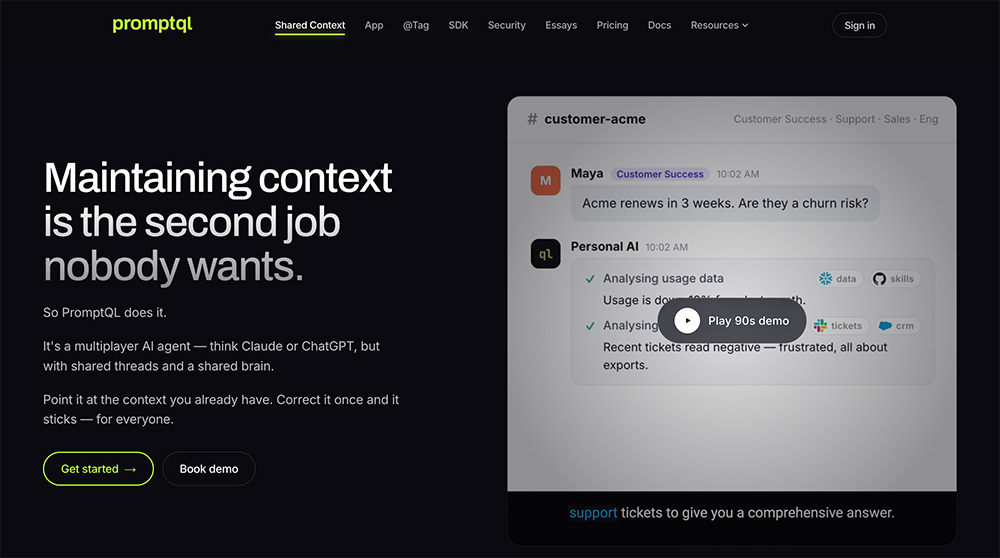Click the Book demo button
Screen dimensions: 1000x558
point(209,469)
